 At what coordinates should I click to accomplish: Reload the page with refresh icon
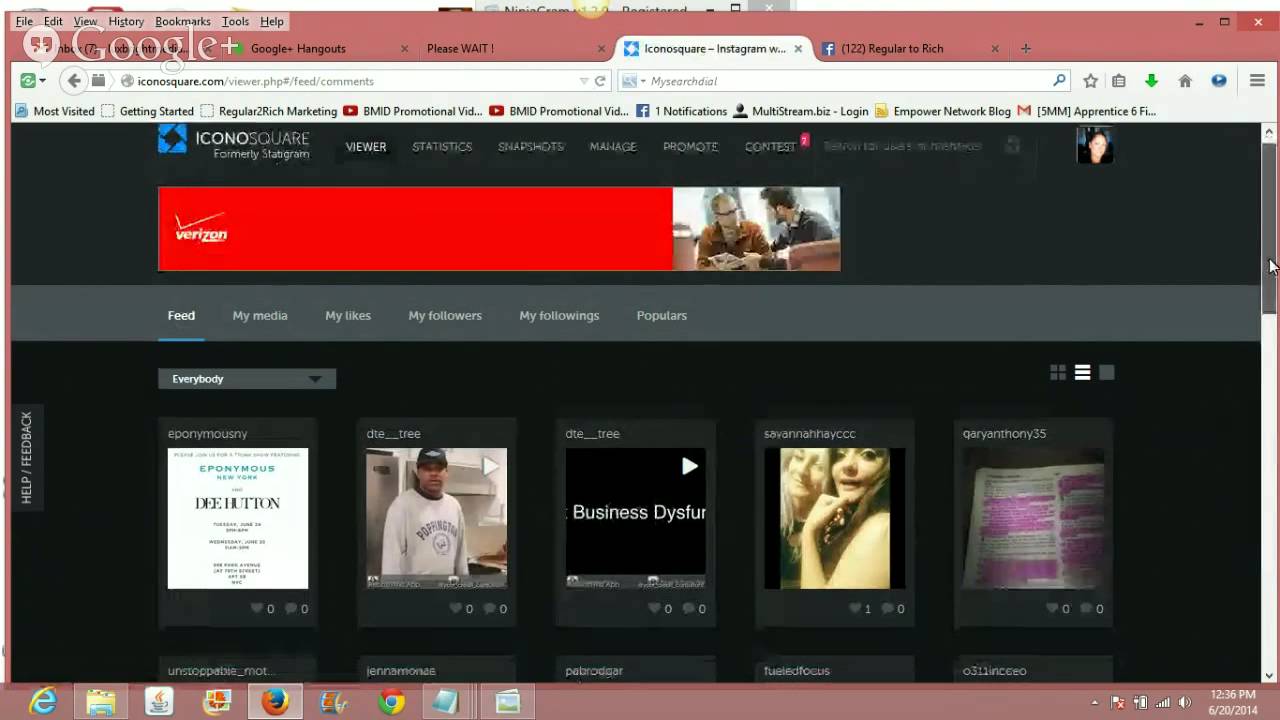click(600, 81)
